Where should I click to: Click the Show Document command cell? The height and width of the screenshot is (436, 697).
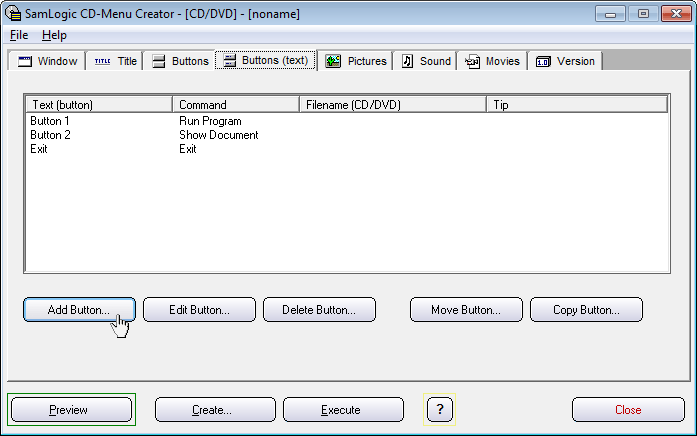[x=218, y=135]
